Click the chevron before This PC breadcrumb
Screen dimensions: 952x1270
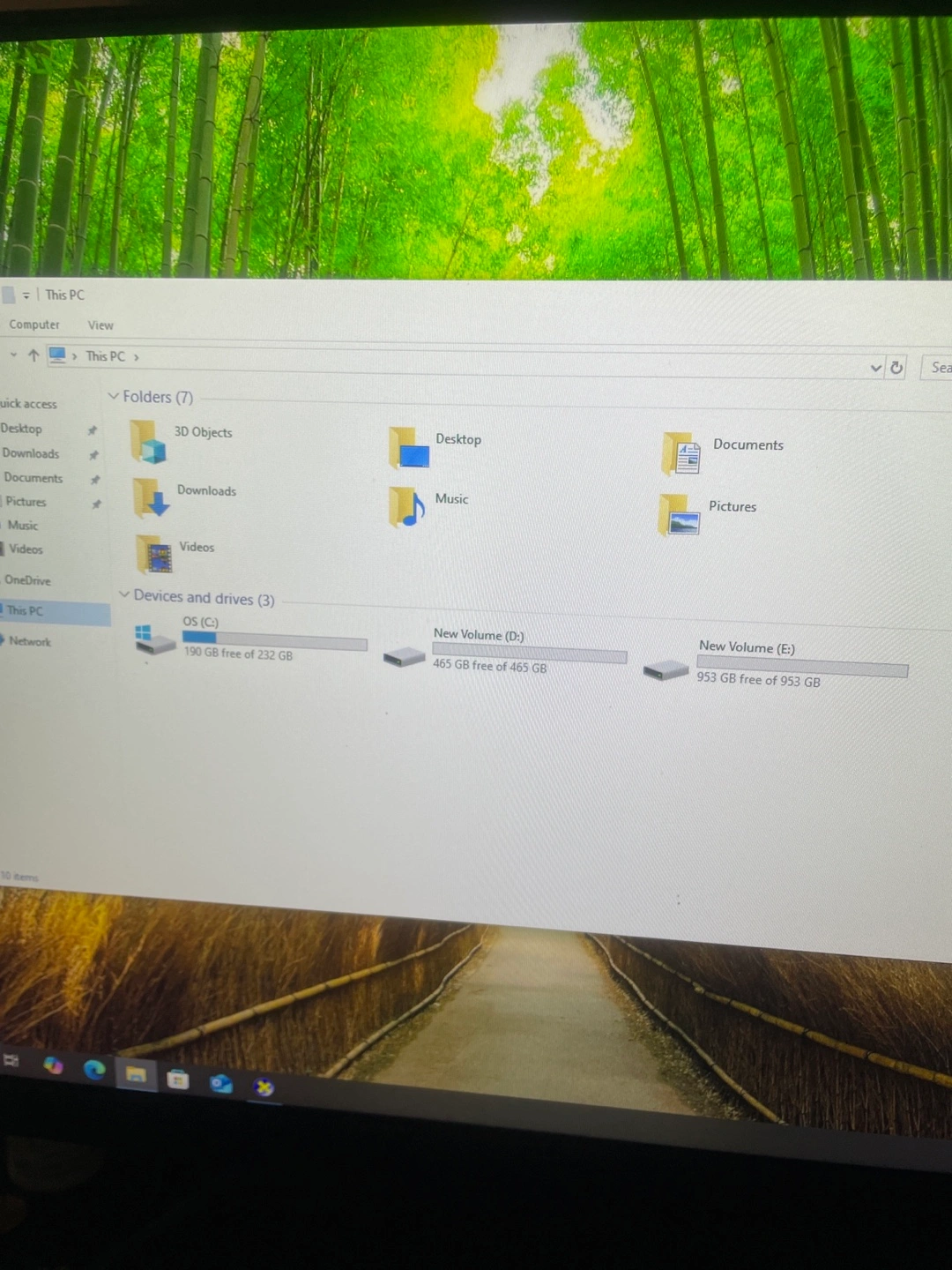point(75,356)
